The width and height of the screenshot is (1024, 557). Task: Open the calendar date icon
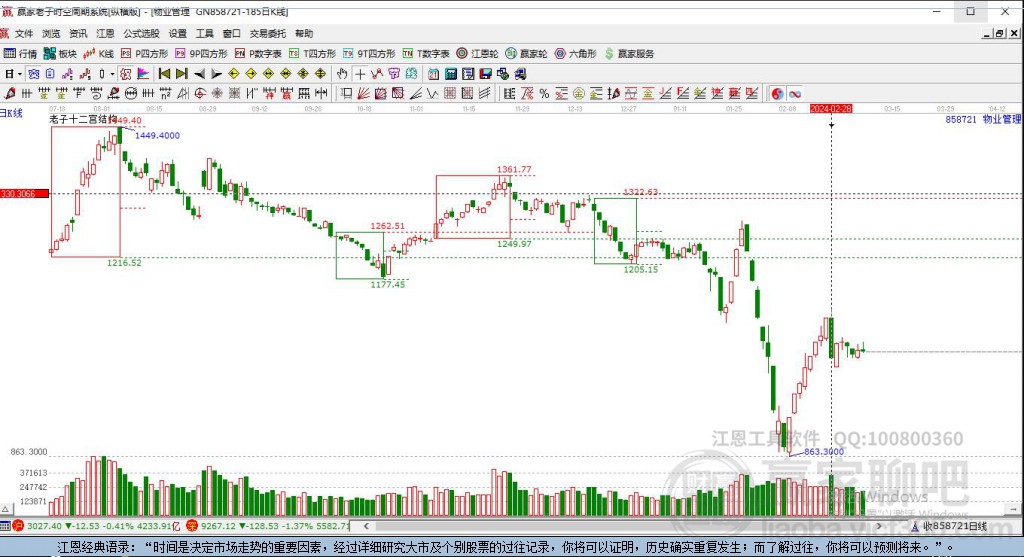pyautogui.click(x=433, y=74)
